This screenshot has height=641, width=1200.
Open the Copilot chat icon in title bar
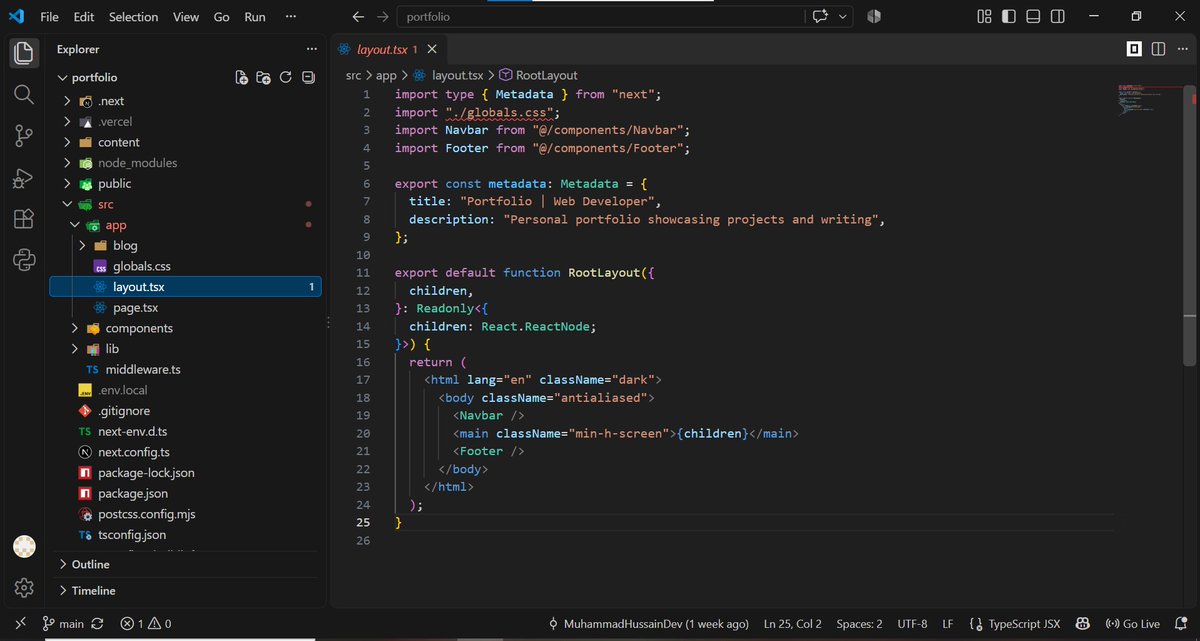click(x=821, y=16)
